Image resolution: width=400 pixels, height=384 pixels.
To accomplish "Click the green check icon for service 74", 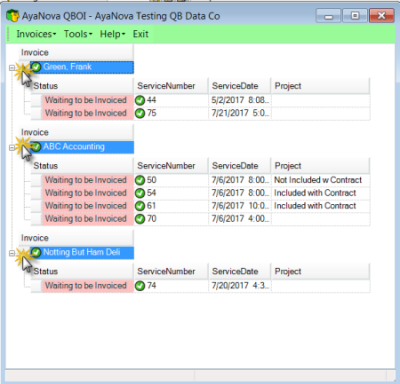I will tap(140, 286).
